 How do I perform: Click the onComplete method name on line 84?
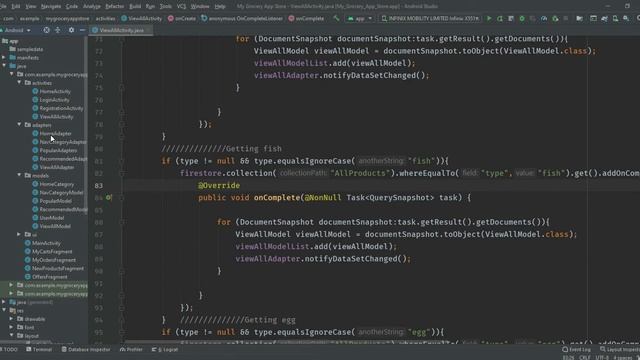click(x=277, y=198)
